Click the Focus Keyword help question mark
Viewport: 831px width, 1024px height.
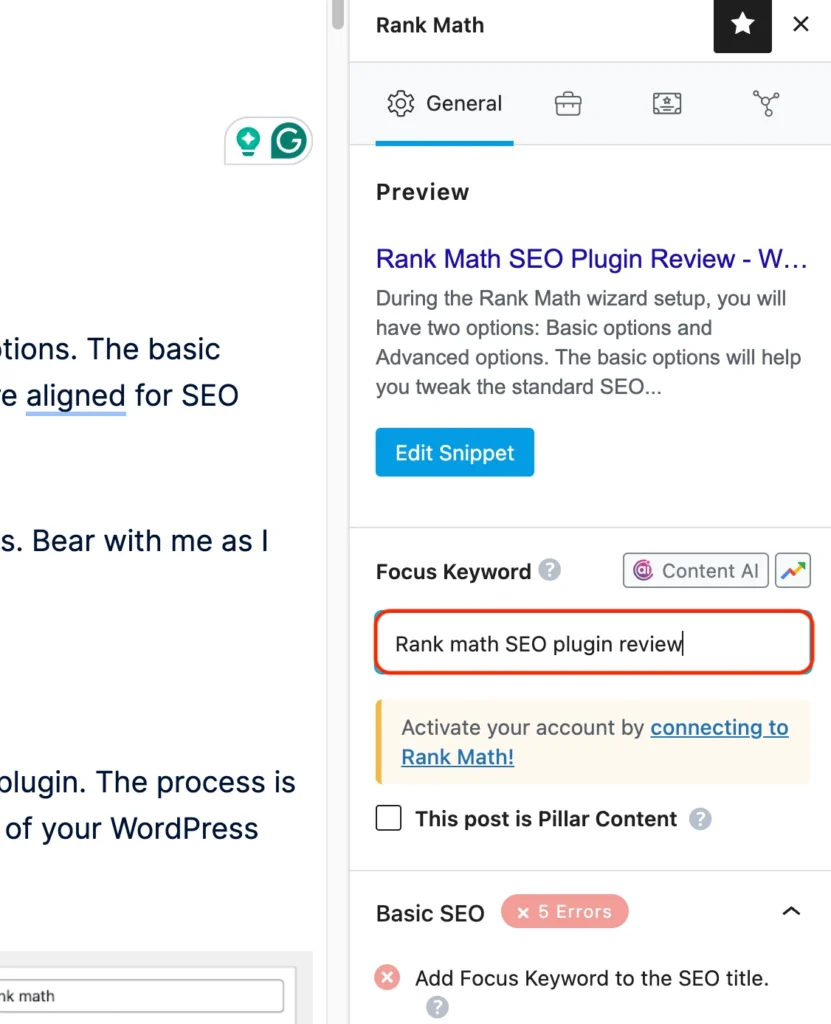(x=548, y=571)
